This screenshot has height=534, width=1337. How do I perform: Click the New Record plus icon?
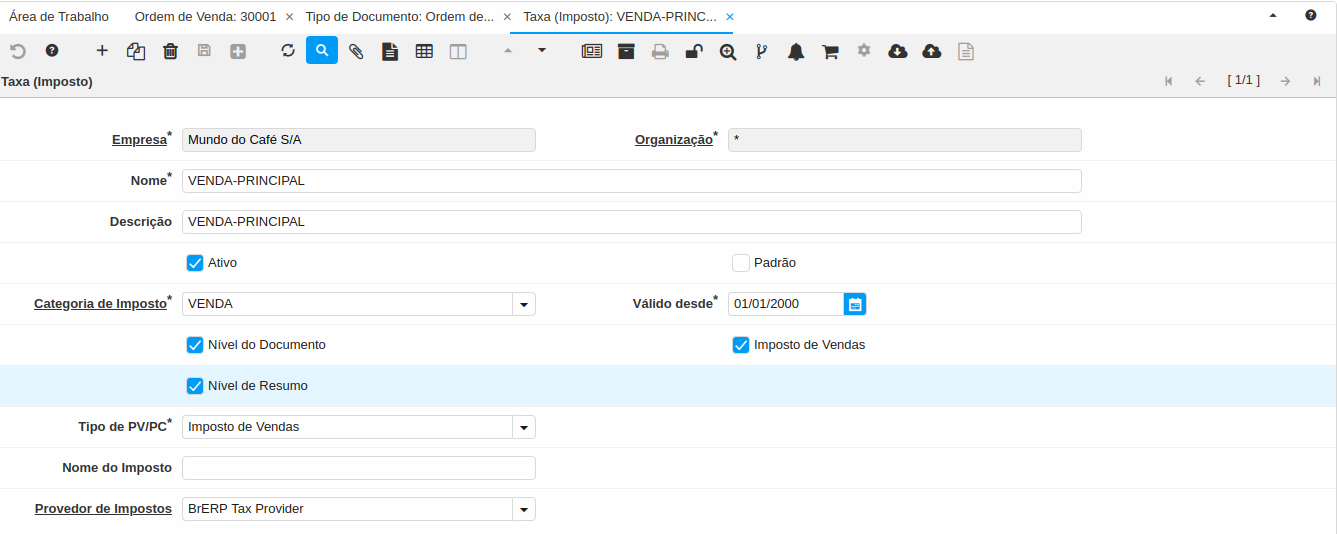click(102, 51)
